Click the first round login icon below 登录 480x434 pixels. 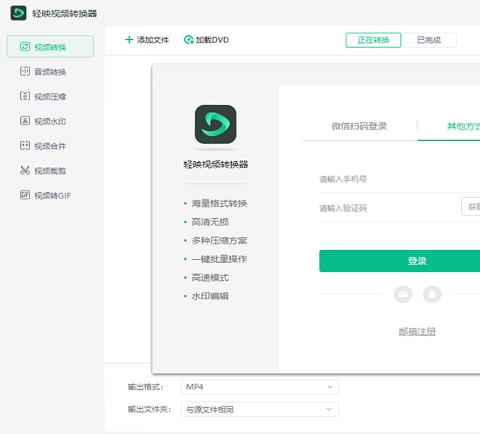pyautogui.click(x=403, y=294)
